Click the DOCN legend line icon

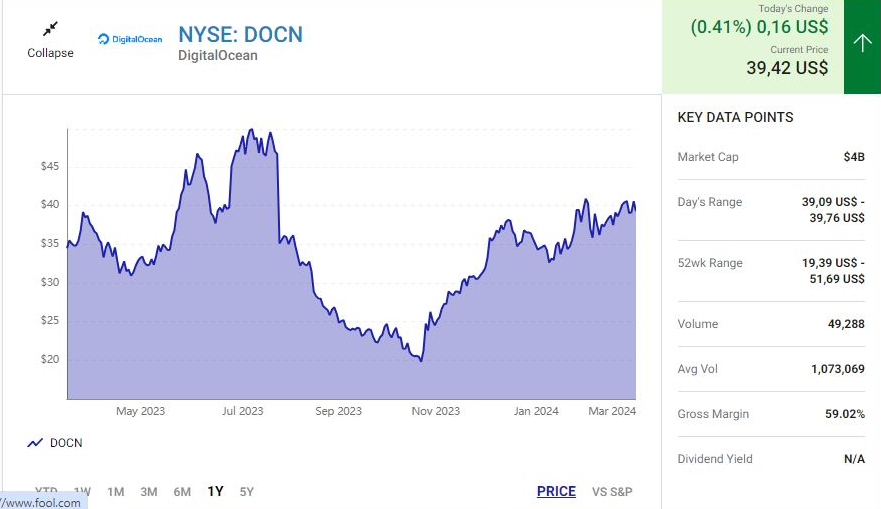point(35,443)
